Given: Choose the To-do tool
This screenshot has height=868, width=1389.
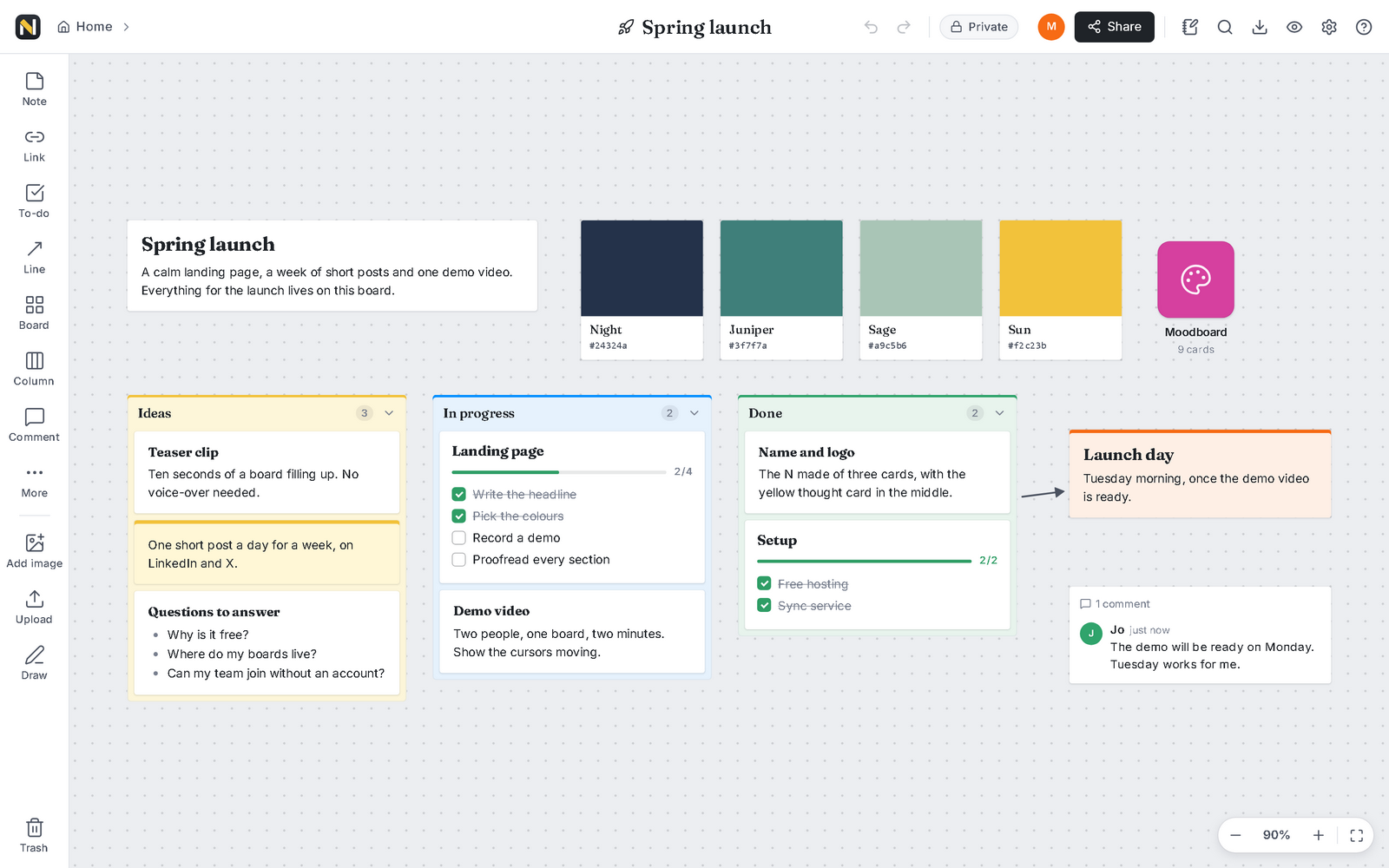Looking at the screenshot, I should (x=34, y=201).
